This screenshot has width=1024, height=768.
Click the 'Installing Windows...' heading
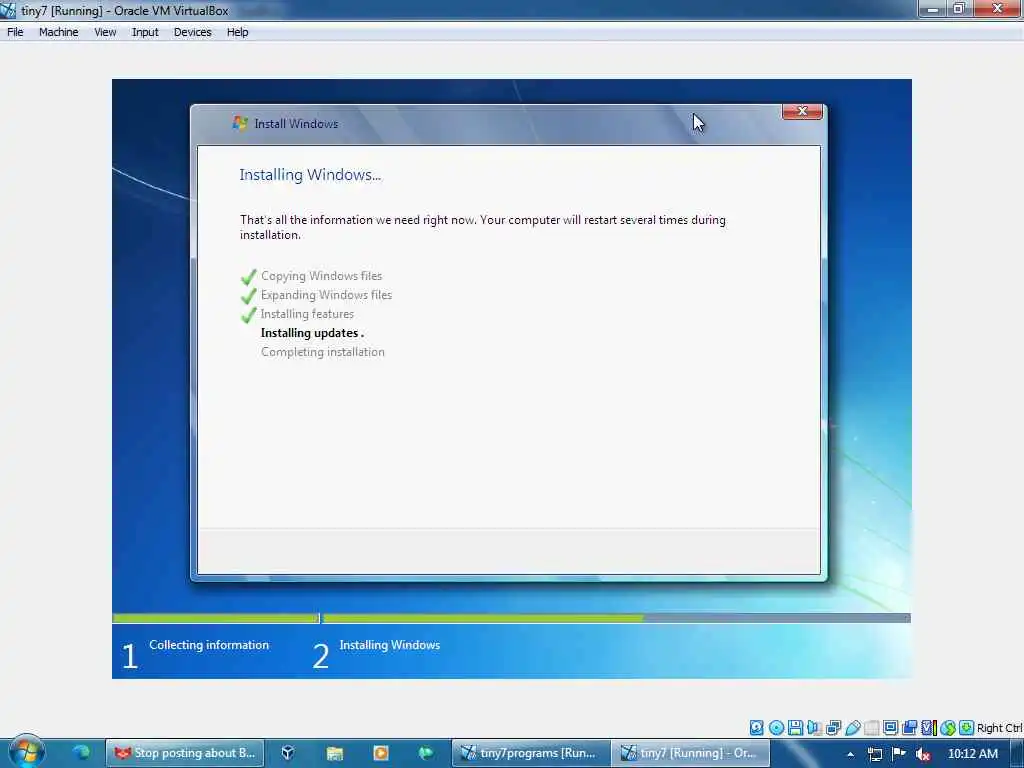[x=310, y=175]
